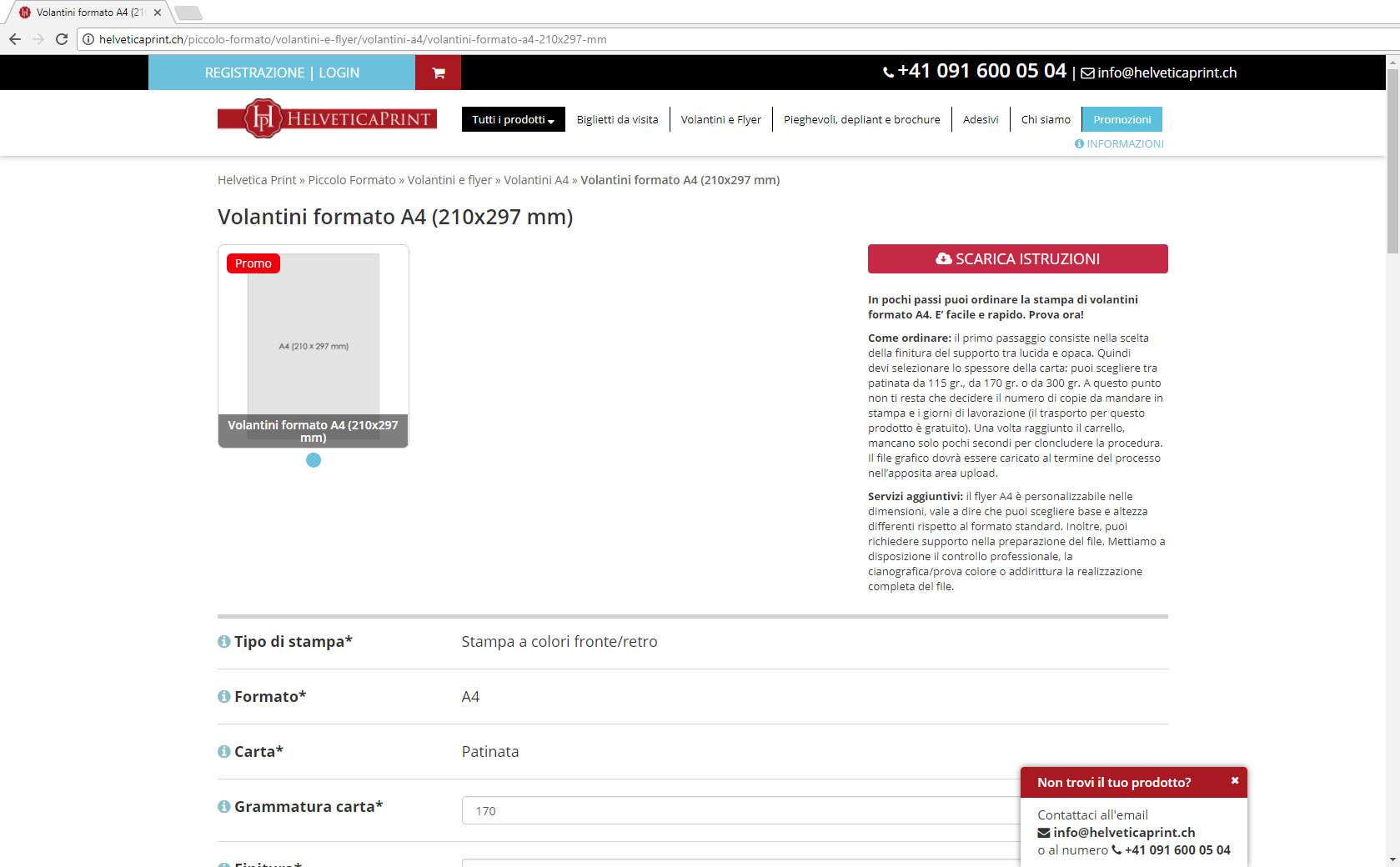This screenshot has width=1400, height=867.
Task: Click the 'Patinata' carta value
Action: [x=490, y=752]
